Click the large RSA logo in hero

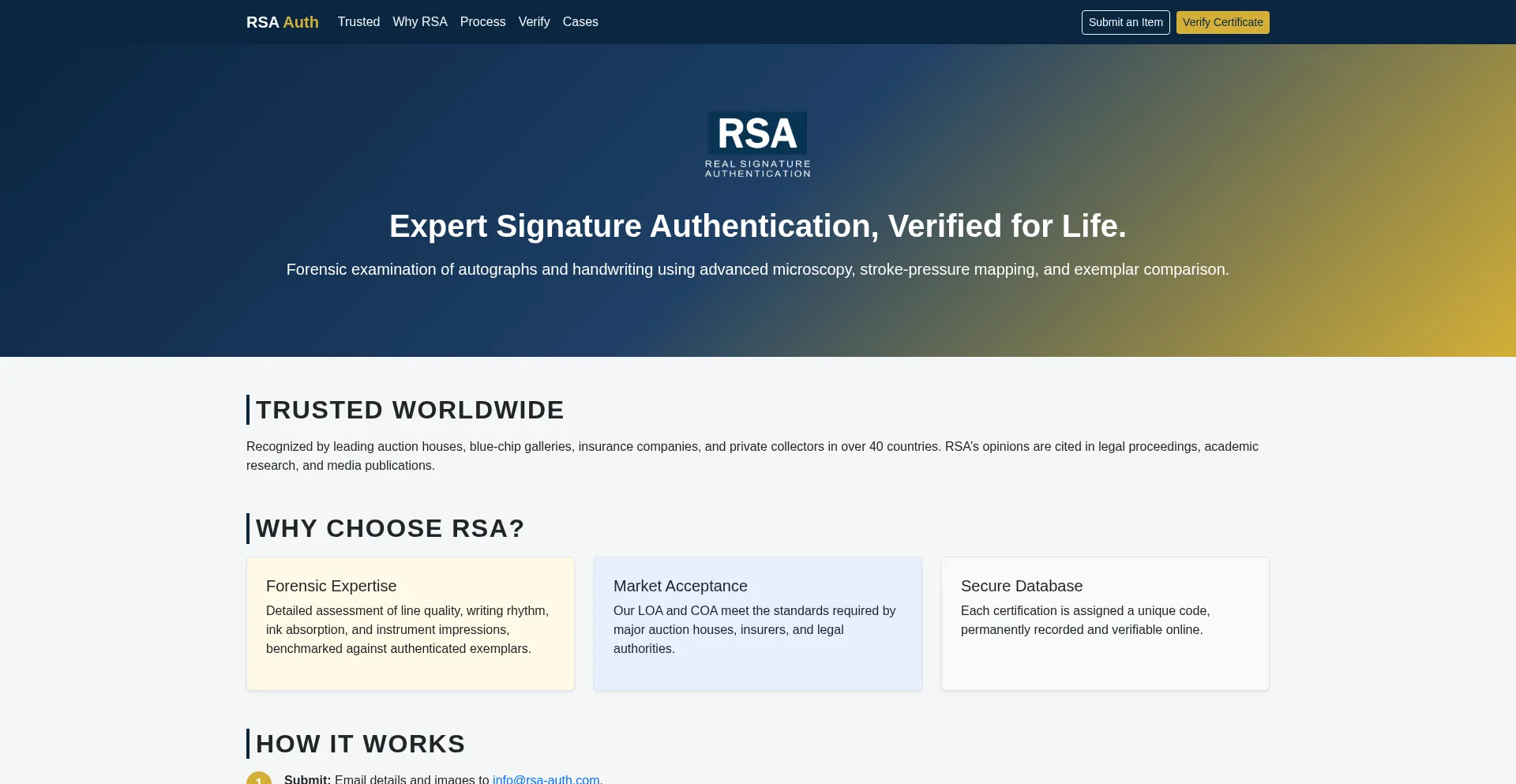pyautogui.click(x=757, y=144)
